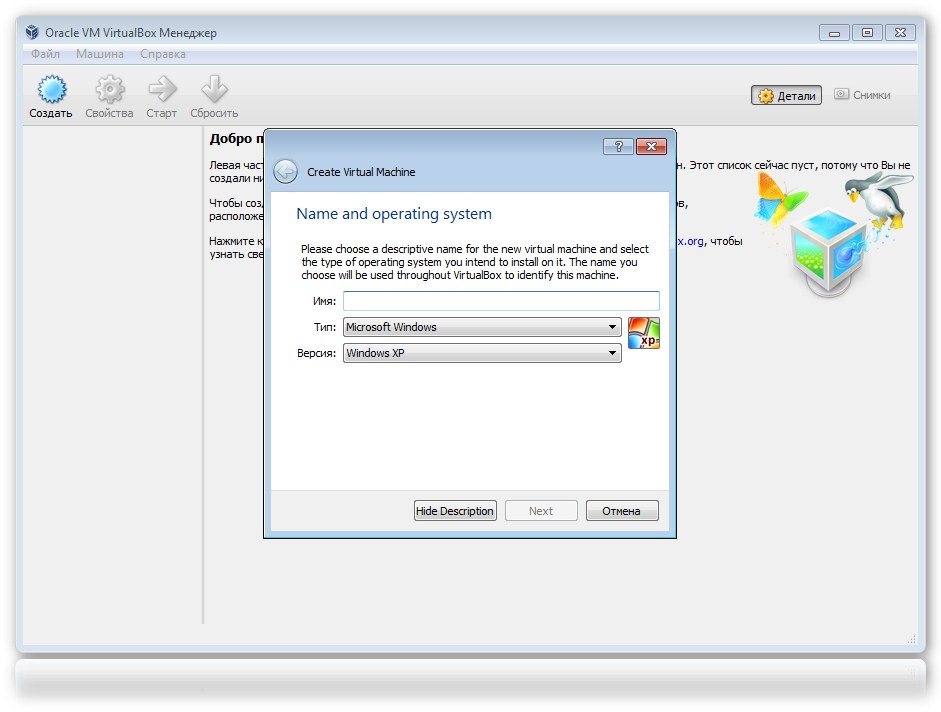Click the Windows XP OS type icon
The width and height of the screenshot is (941, 712).
pyautogui.click(x=643, y=333)
